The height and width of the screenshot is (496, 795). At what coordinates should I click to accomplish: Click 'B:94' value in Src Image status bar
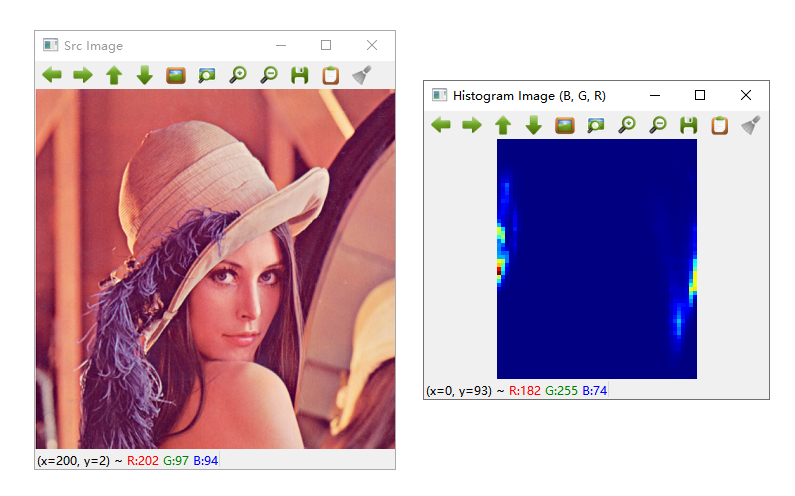205,460
